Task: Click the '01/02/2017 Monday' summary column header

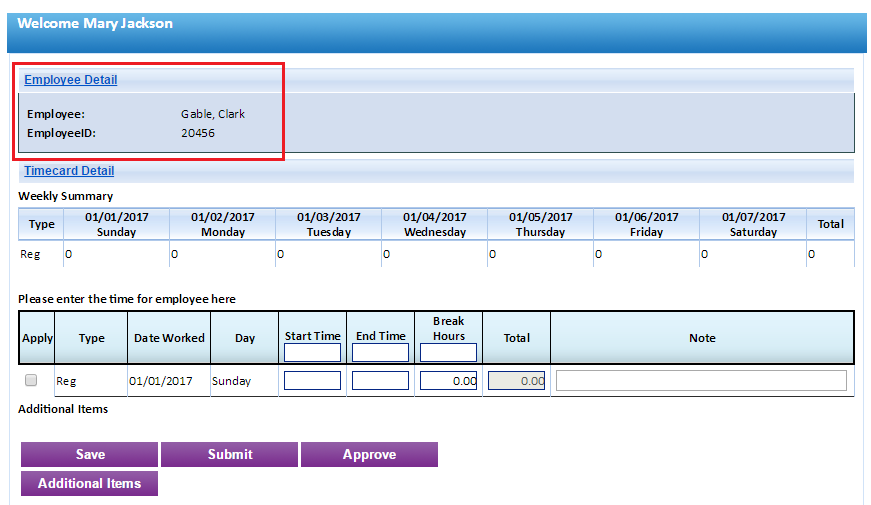Action: tap(223, 224)
